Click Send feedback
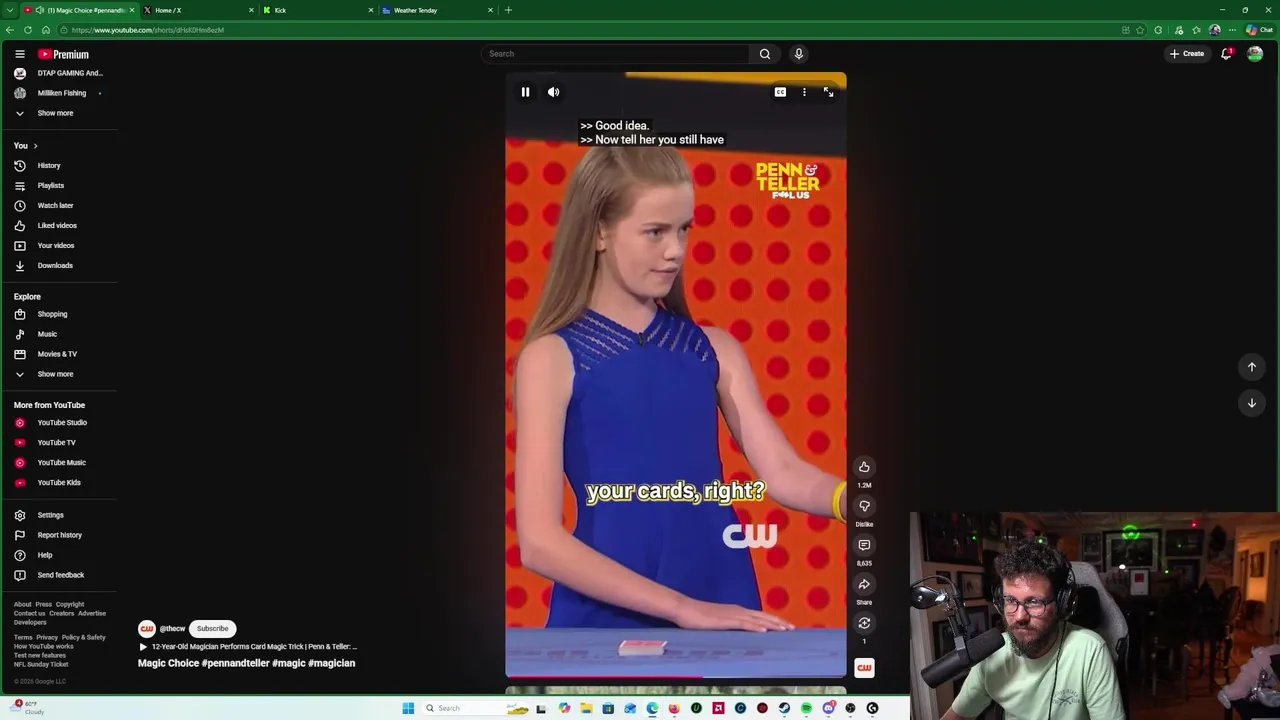 click(60, 575)
